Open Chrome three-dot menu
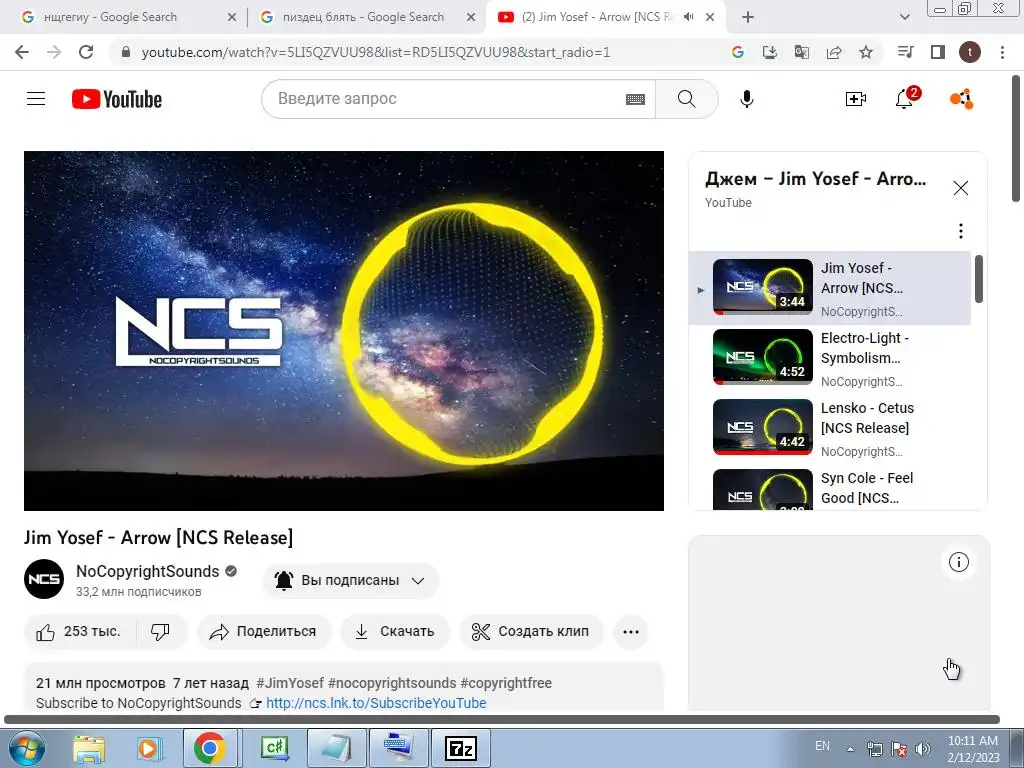 pos(1002,52)
